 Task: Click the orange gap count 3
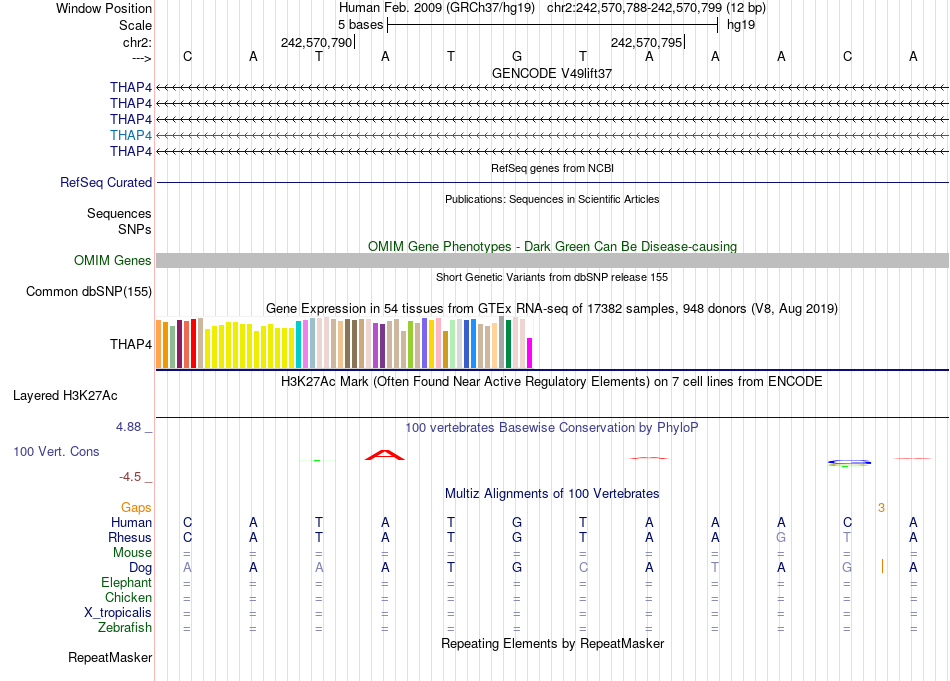pyautogui.click(x=882, y=508)
